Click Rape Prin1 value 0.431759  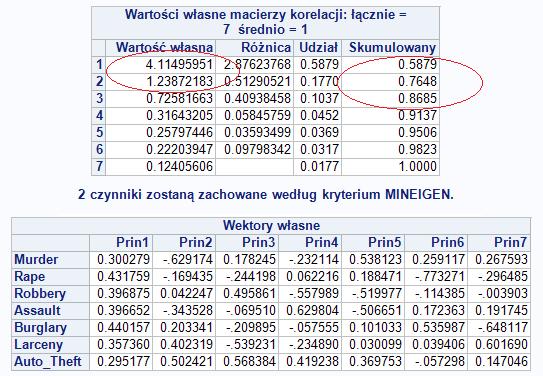coord(123,276)
